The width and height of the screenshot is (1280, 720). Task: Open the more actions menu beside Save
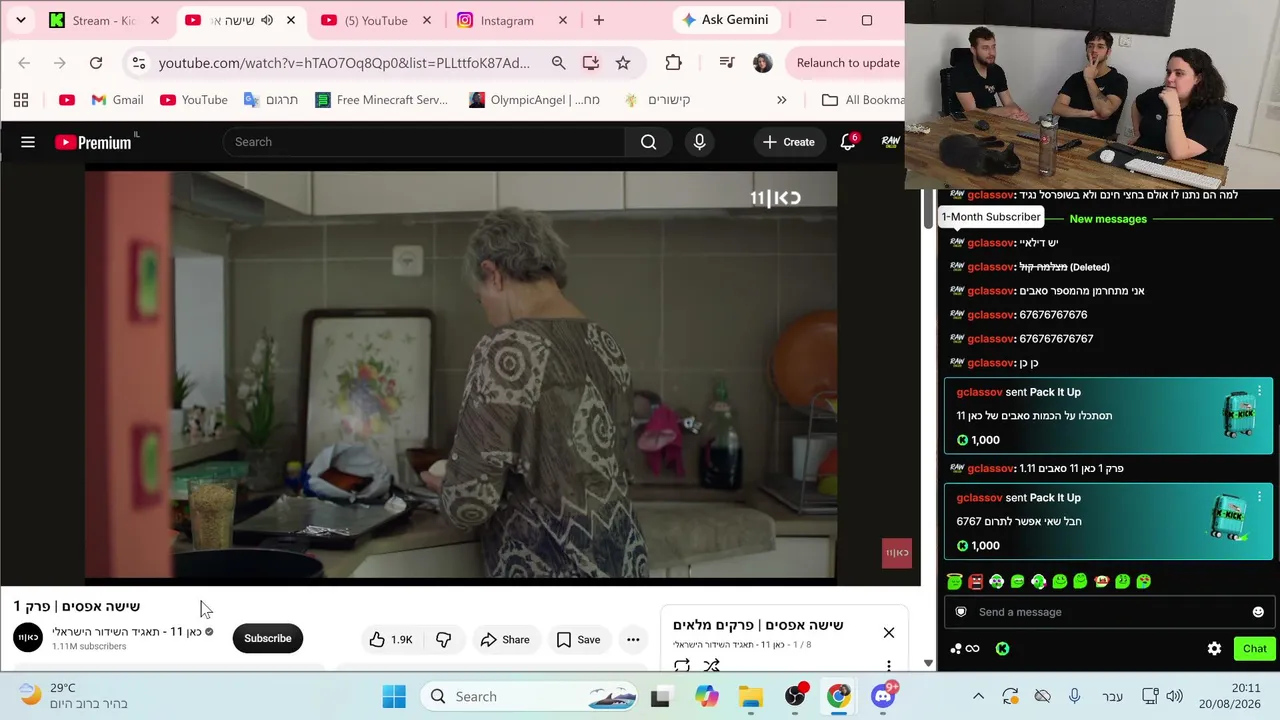pos(633,640)
